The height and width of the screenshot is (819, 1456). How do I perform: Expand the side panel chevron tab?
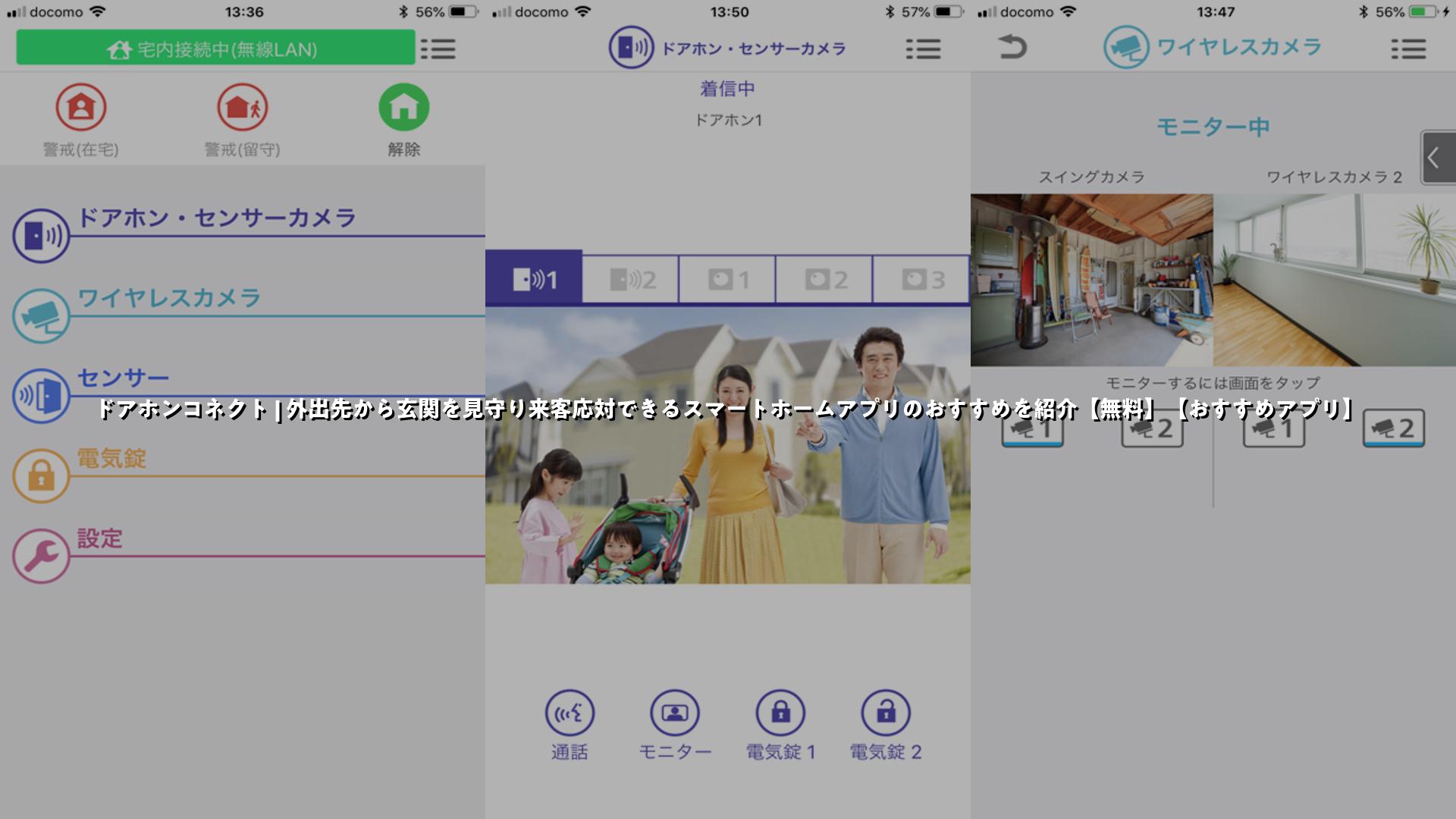1438,158
